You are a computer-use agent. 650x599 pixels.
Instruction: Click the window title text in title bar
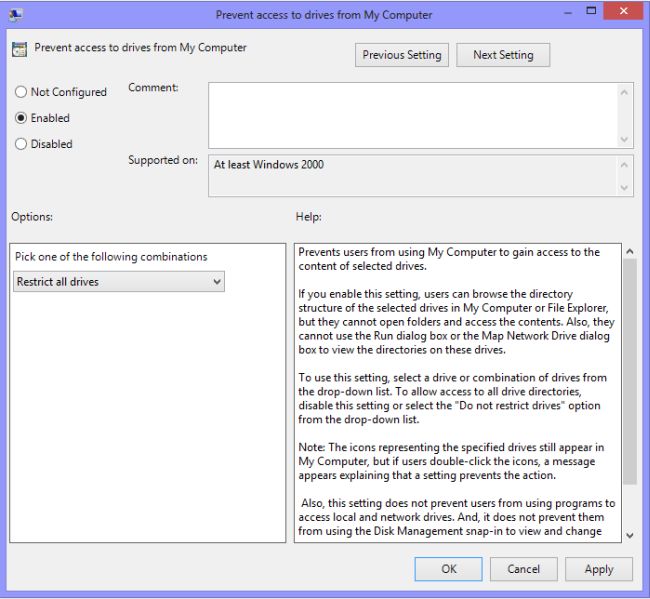[324, 15]
